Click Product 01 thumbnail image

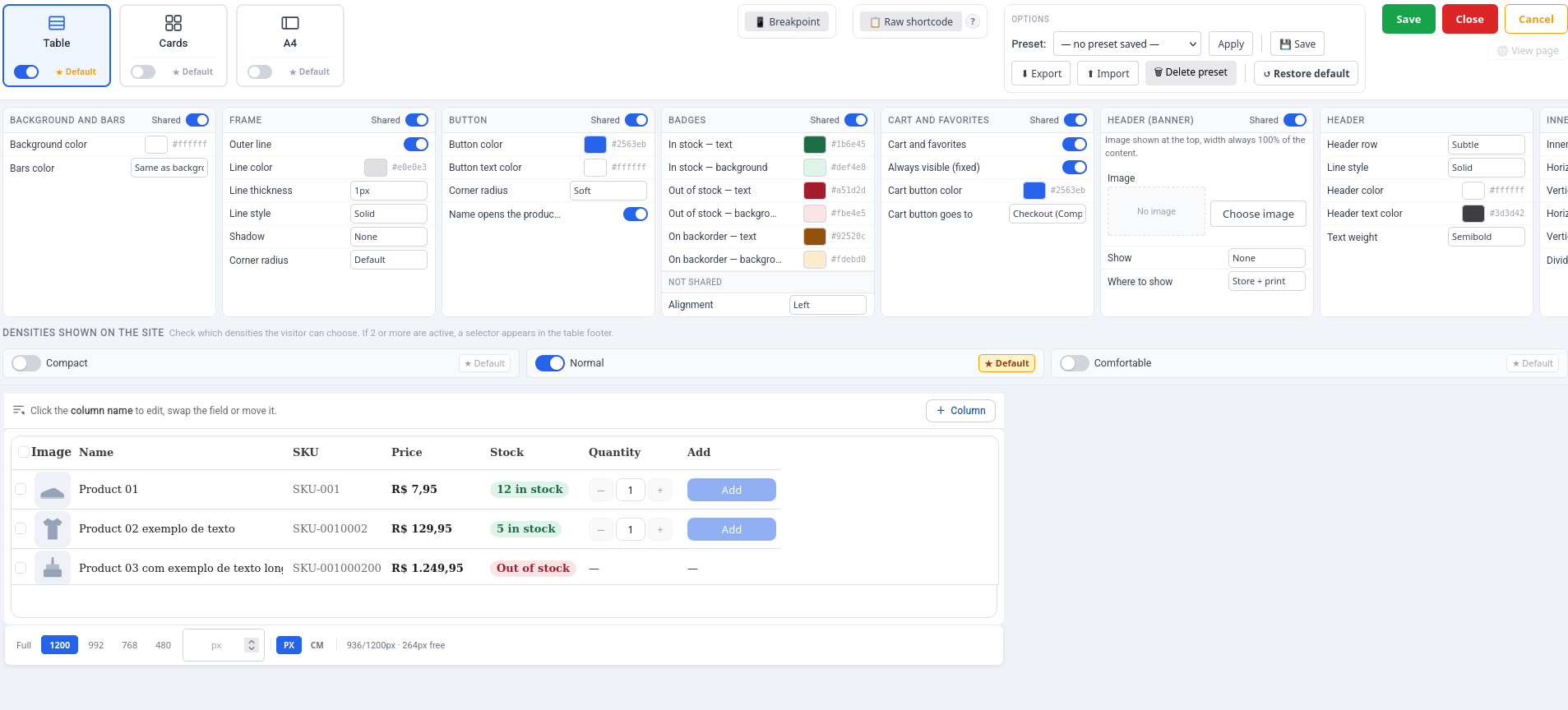click(53, 490)
